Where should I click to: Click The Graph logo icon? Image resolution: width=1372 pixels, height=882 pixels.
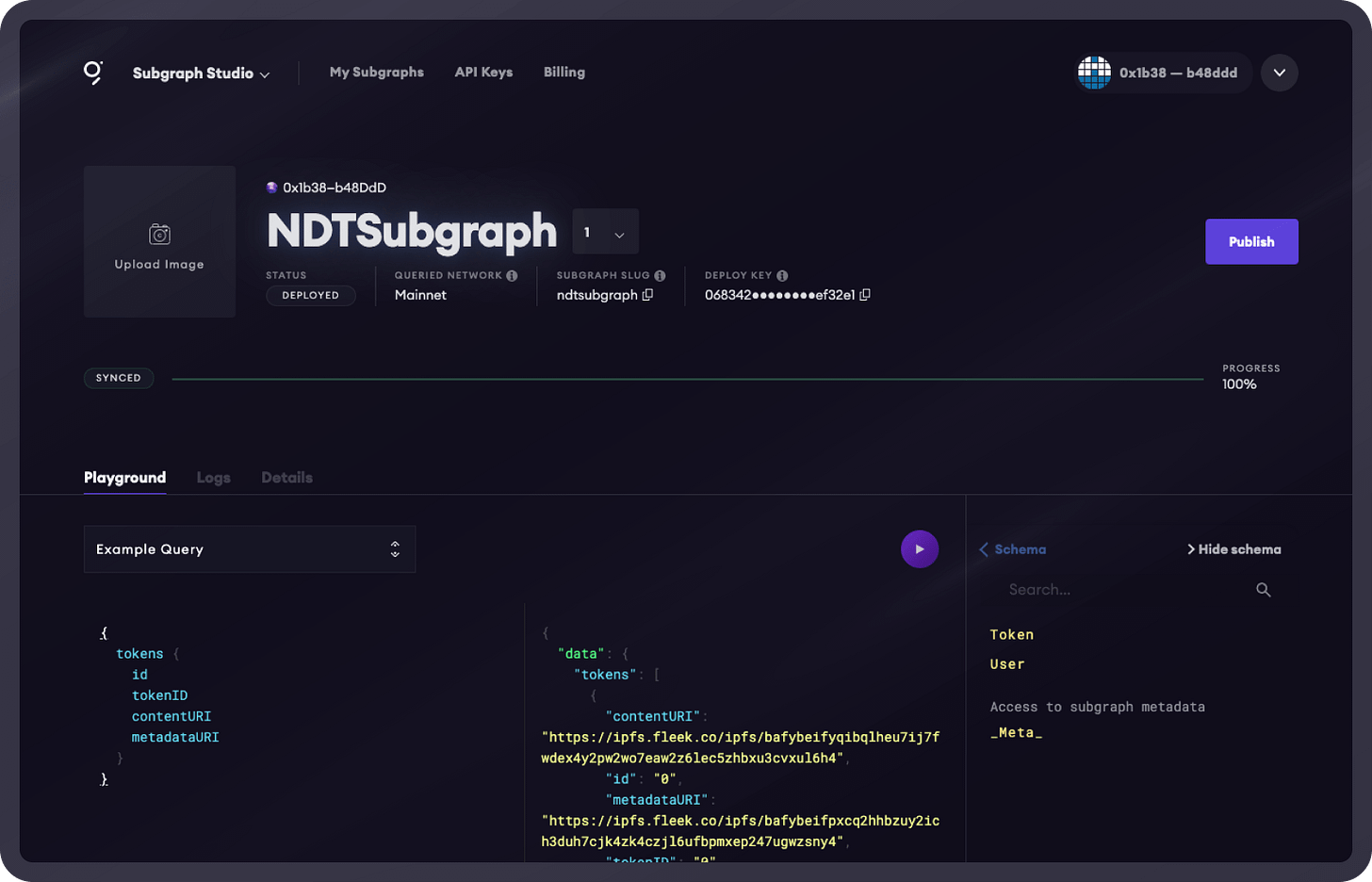92,73
